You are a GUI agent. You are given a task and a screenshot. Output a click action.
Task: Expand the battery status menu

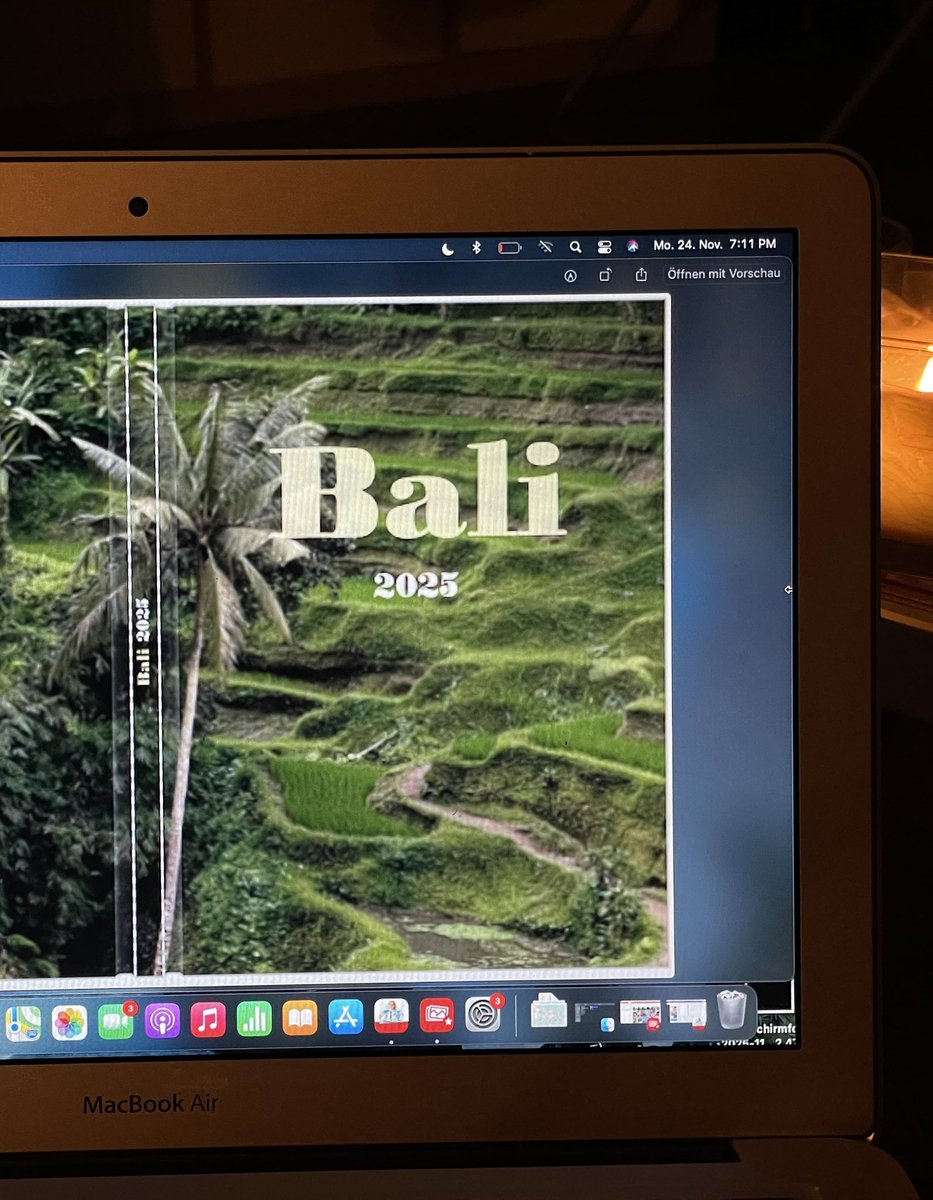(509, 245)
